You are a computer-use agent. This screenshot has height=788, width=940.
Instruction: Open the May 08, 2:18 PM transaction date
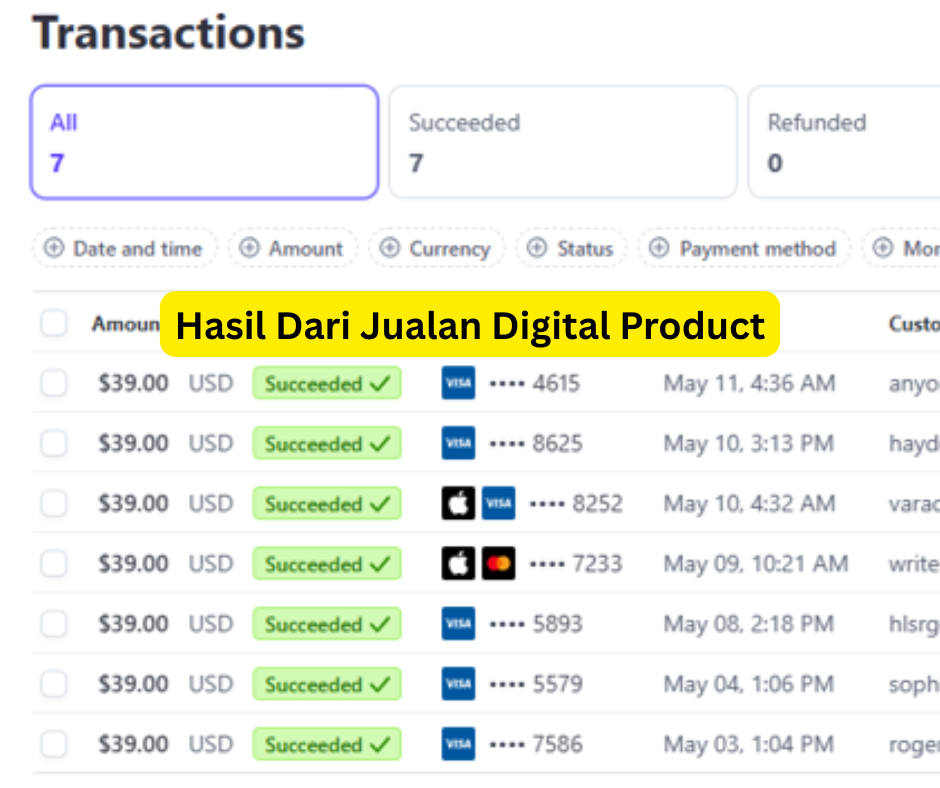pos(748,624)
